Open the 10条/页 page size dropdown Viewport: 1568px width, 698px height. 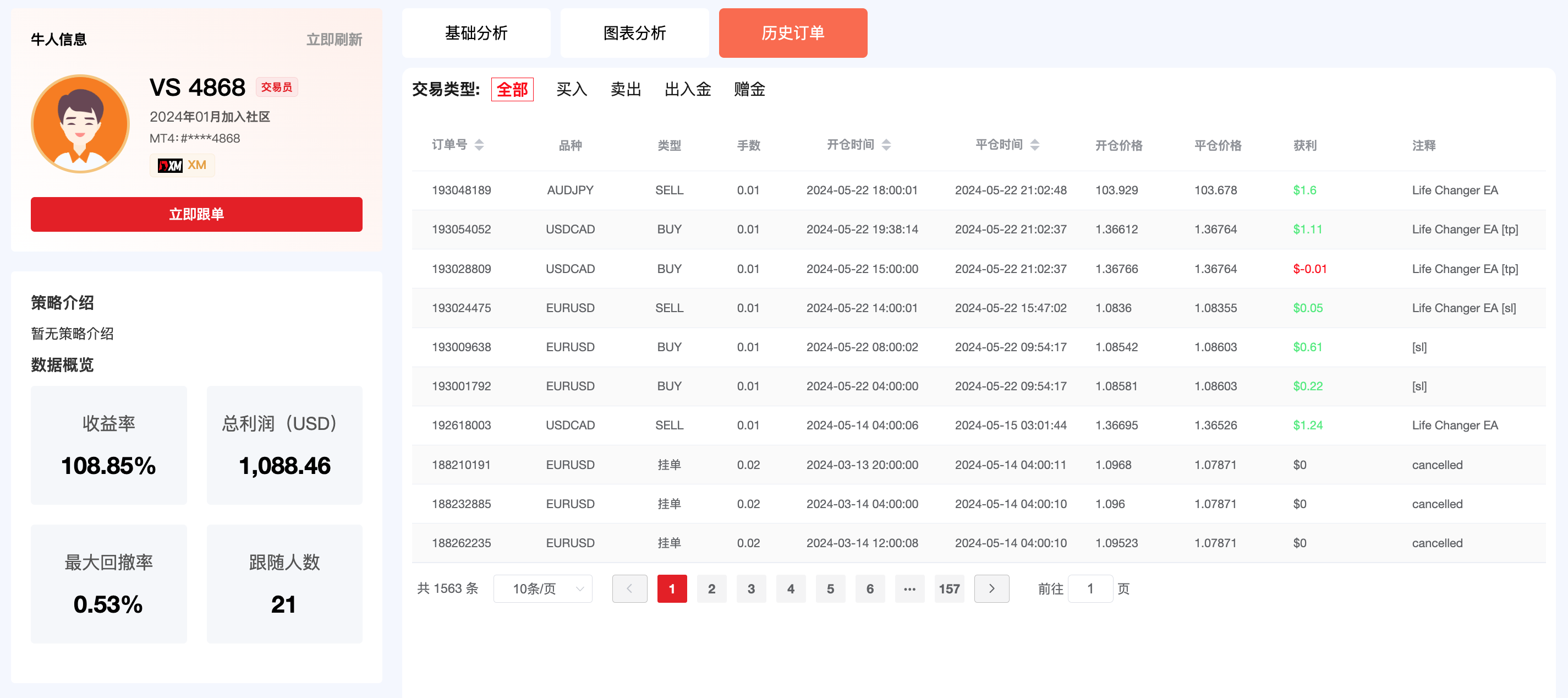tap(542, 588)
